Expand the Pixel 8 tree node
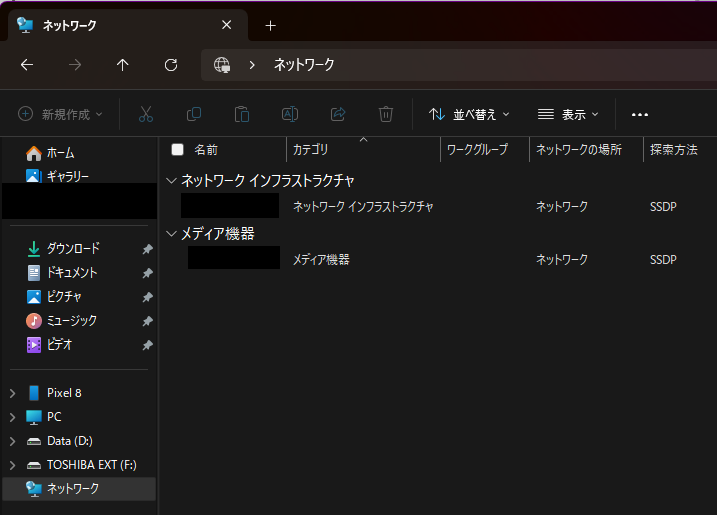Viewport: 717px width, 515px height. pos(12,393)
